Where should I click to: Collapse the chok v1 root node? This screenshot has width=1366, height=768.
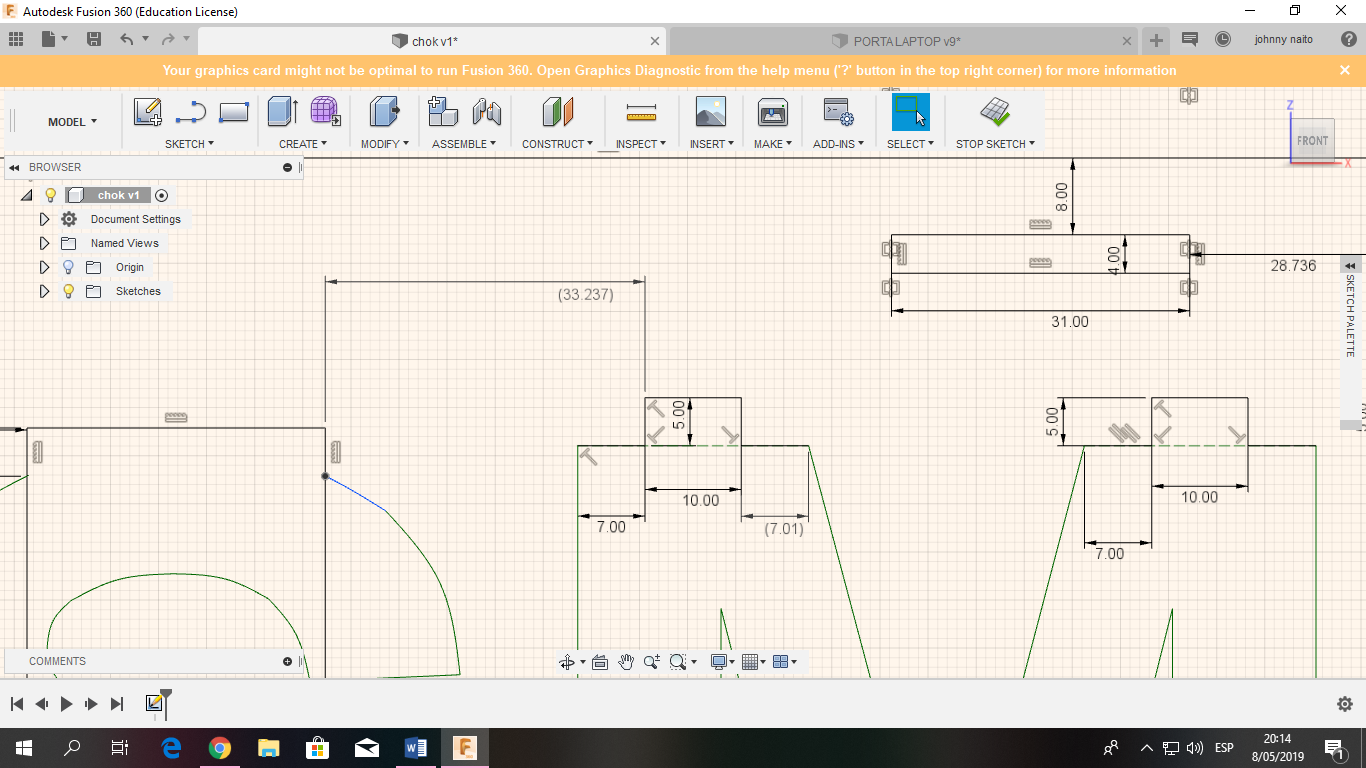27,195
